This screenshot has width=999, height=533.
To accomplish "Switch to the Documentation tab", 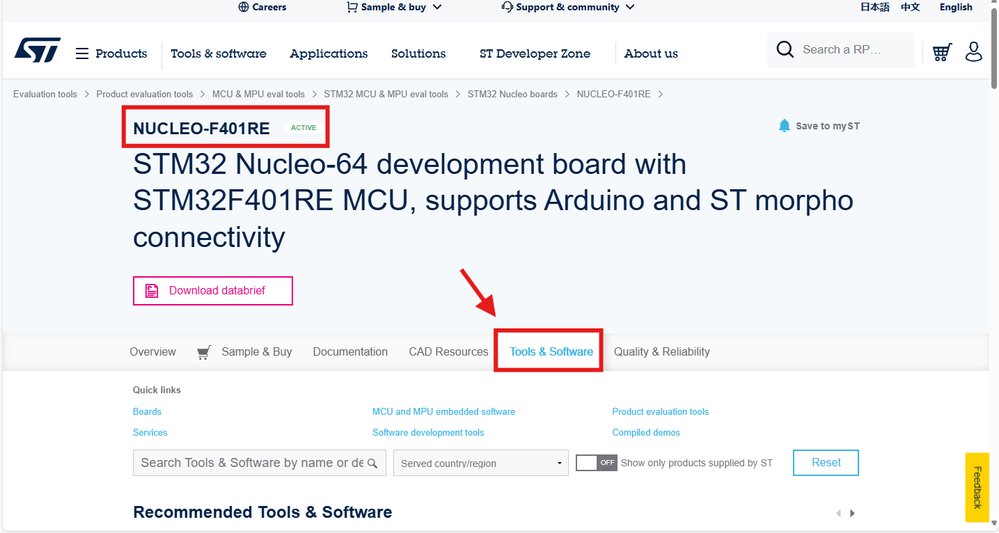I will click(350, 352).
